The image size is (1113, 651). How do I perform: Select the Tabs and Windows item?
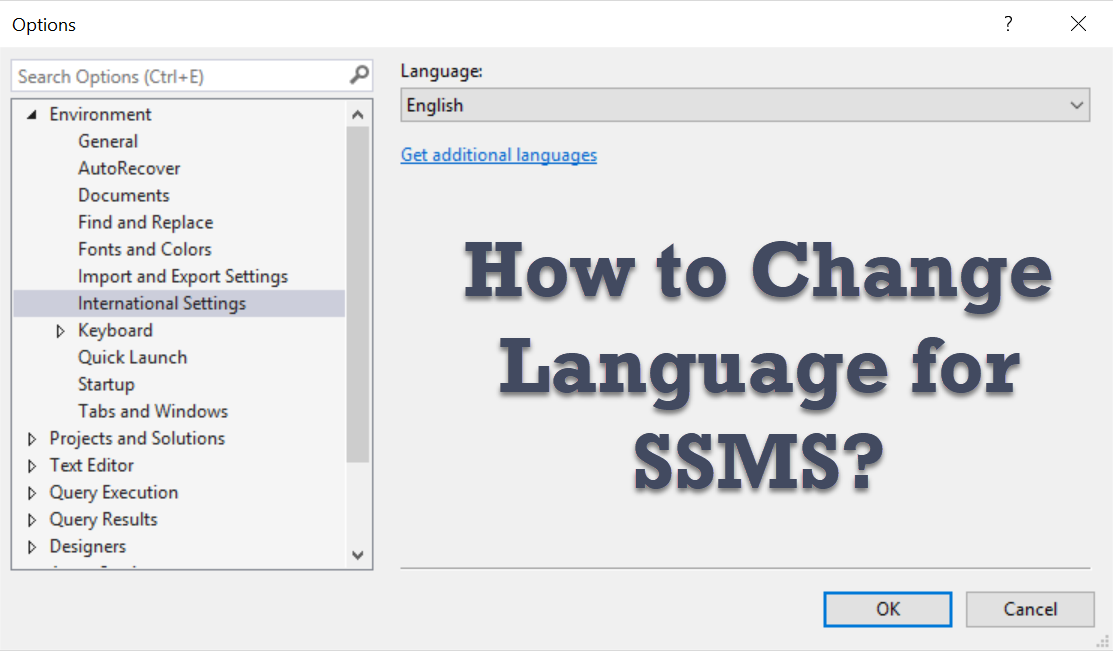[153, 412]
